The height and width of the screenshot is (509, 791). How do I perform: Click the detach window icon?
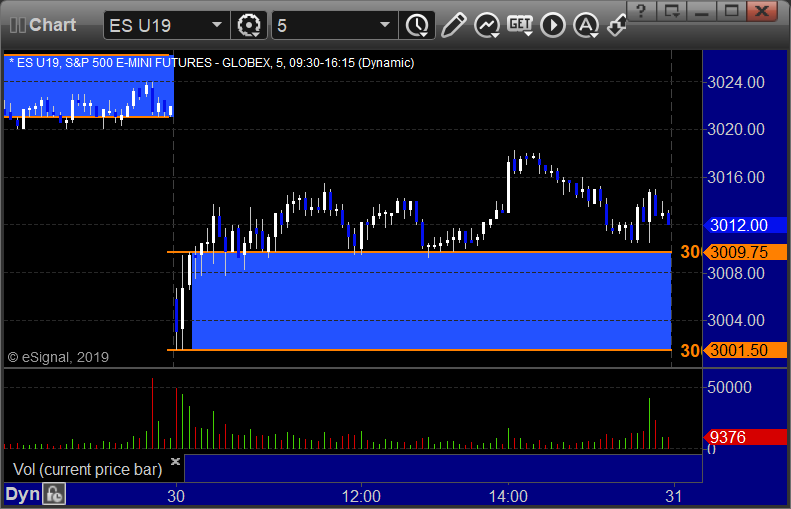[x=671, y=11]
